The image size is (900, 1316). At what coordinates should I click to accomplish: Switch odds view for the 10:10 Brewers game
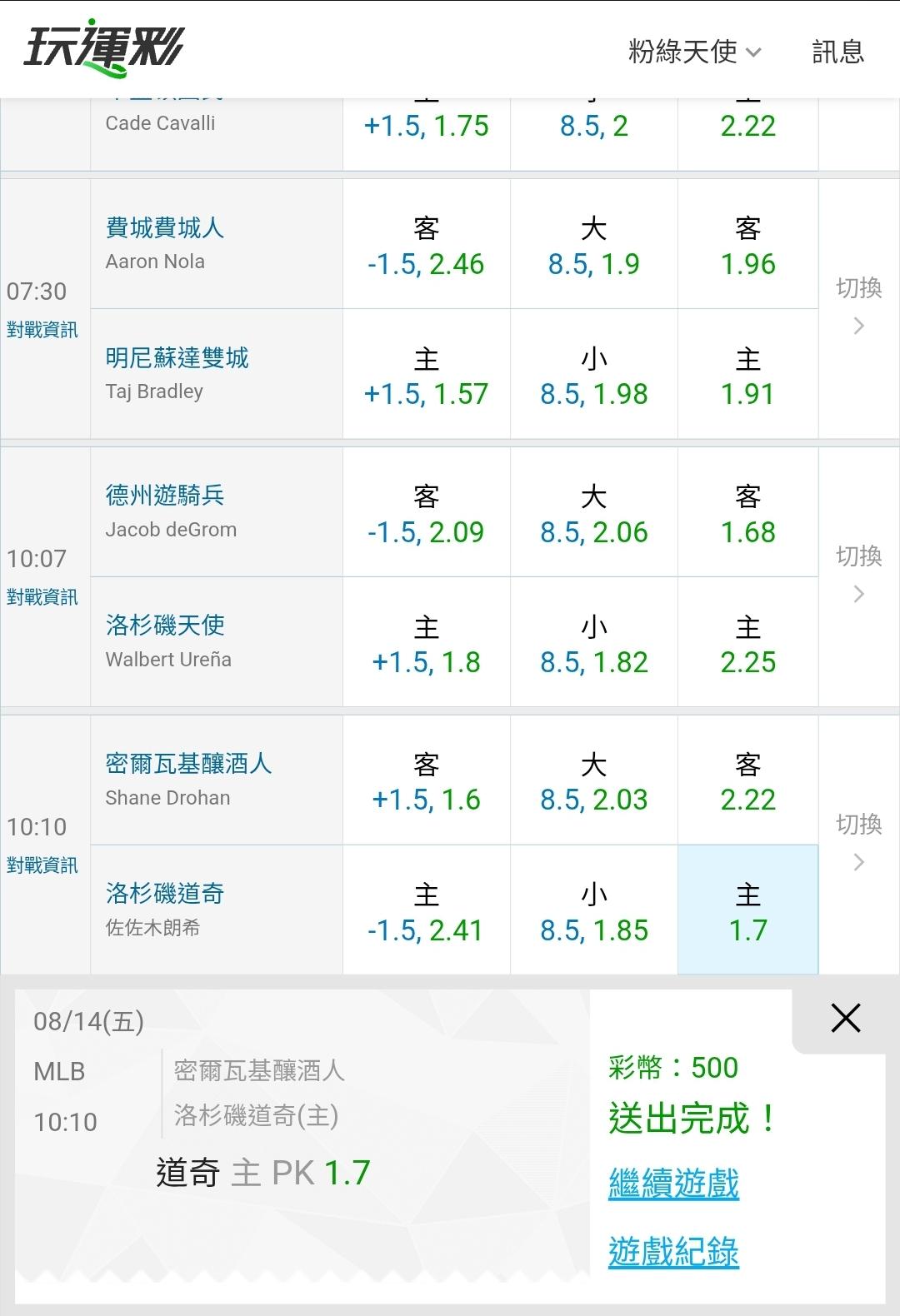[x=859, y=844]
